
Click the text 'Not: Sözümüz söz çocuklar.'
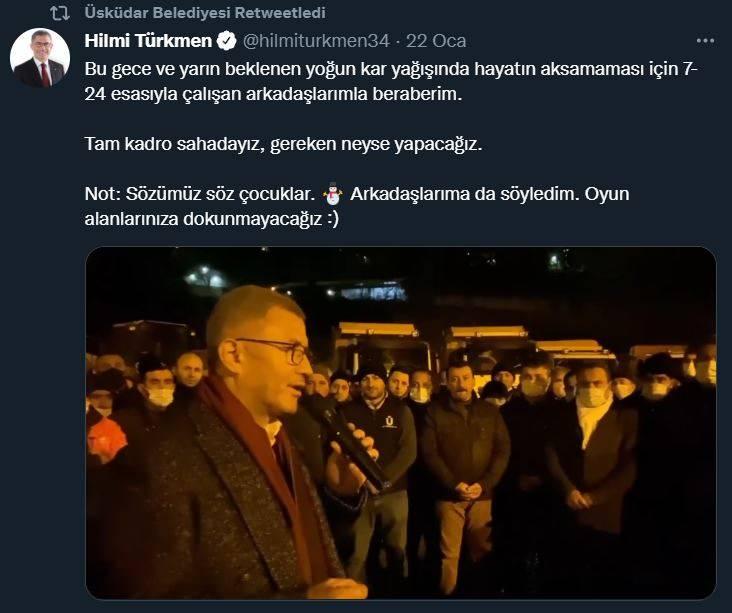[200, 194]
